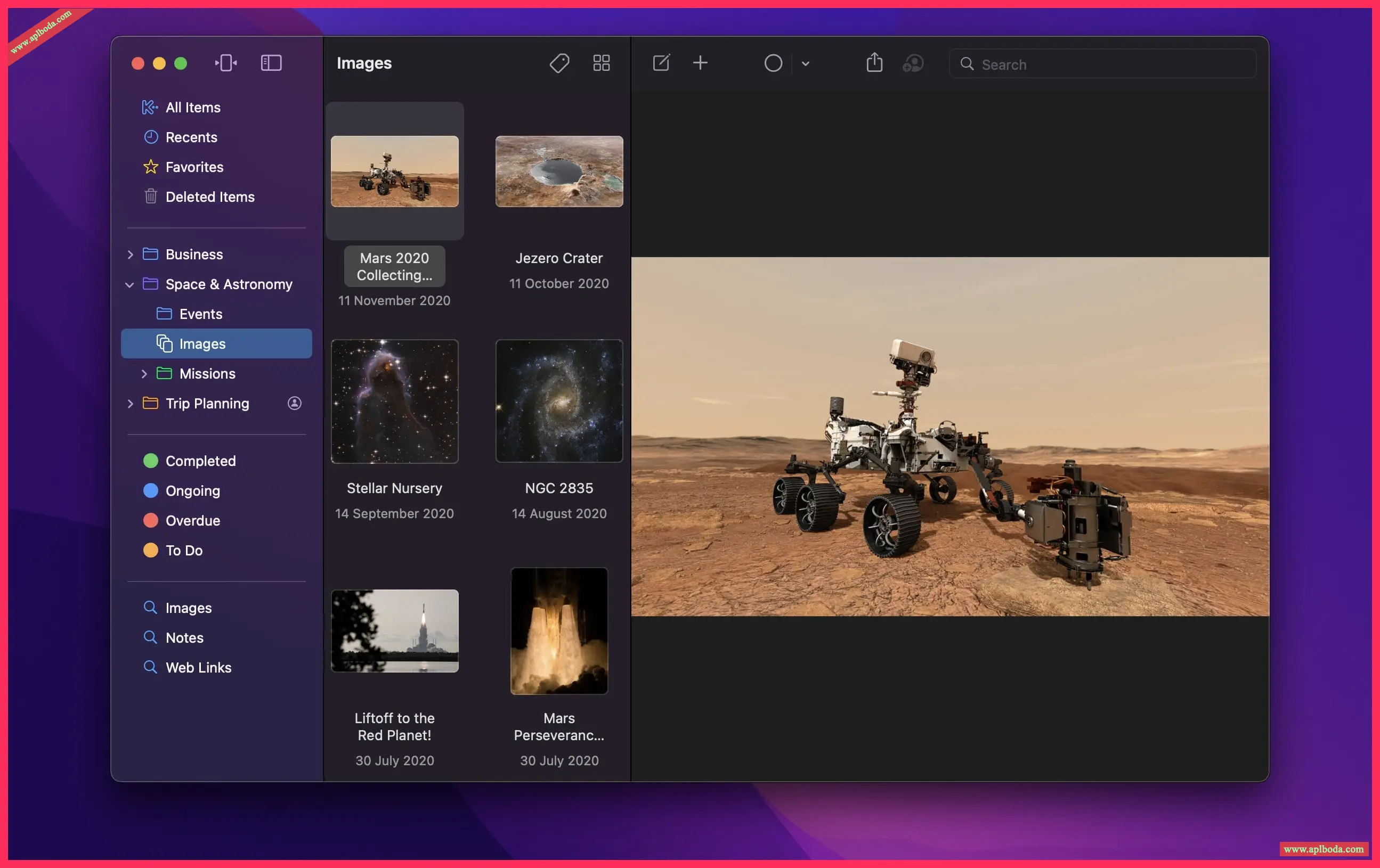The height and width of the screenshot is (868, 1380).
Task: Open the Notes saved search
Action: click(x=184, y=637)
